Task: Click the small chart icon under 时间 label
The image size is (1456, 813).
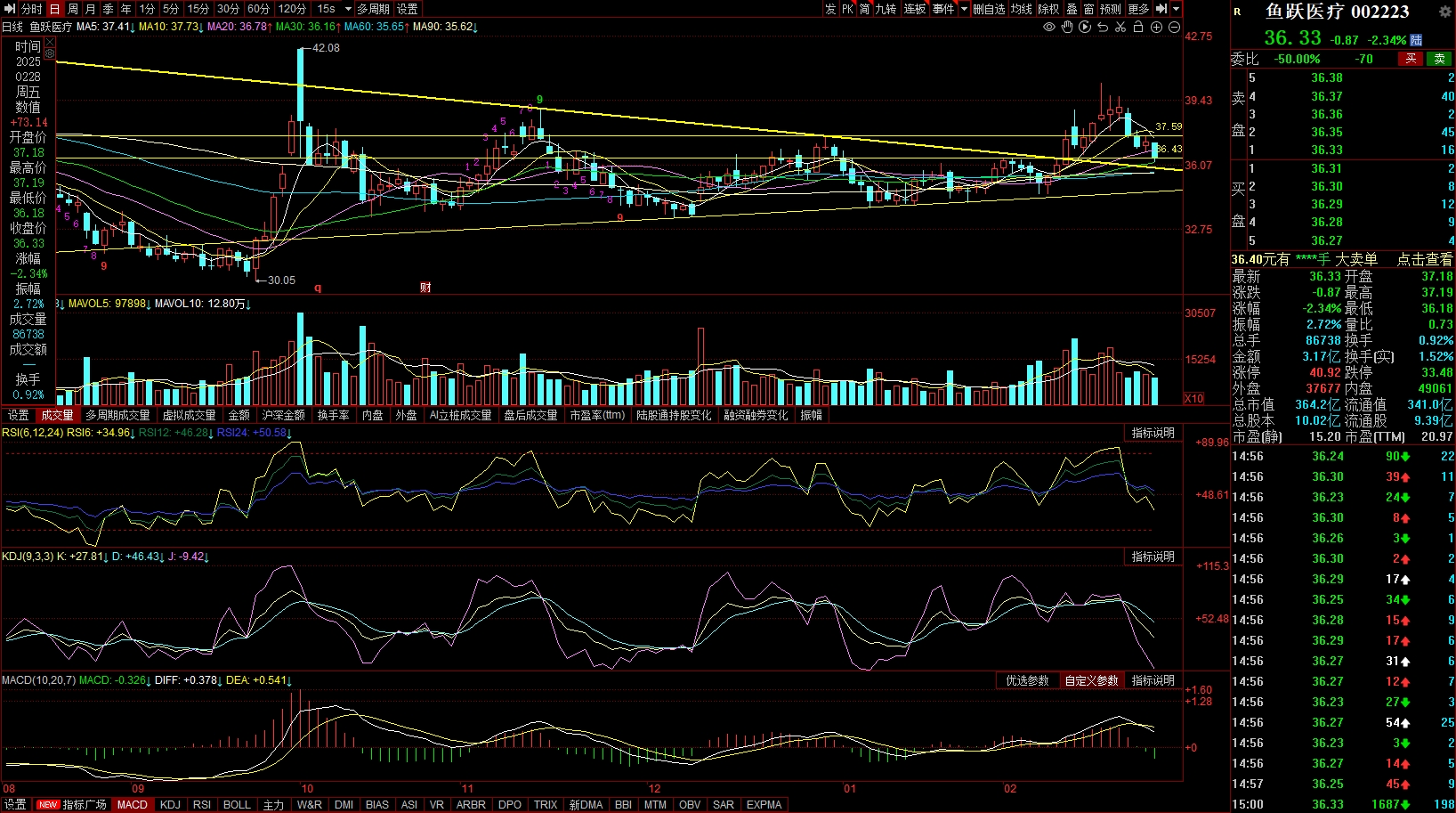Action: pos(49,53)
